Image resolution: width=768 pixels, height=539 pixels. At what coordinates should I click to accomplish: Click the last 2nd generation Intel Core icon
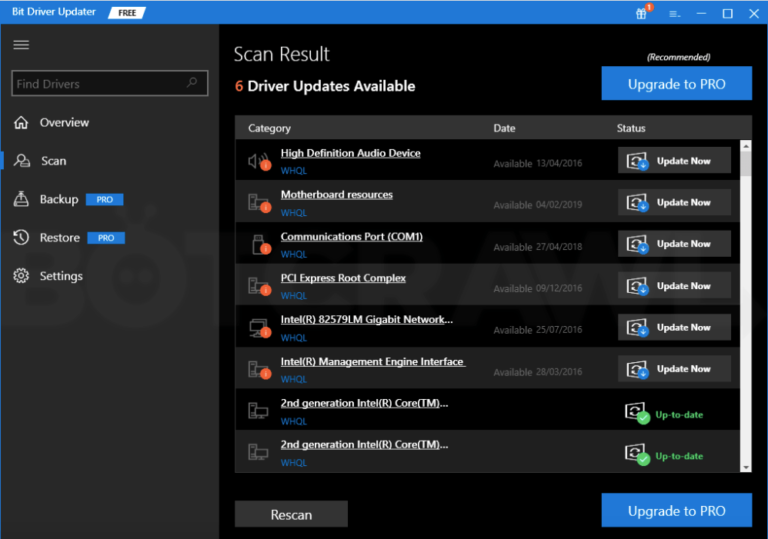coord(258,452)
